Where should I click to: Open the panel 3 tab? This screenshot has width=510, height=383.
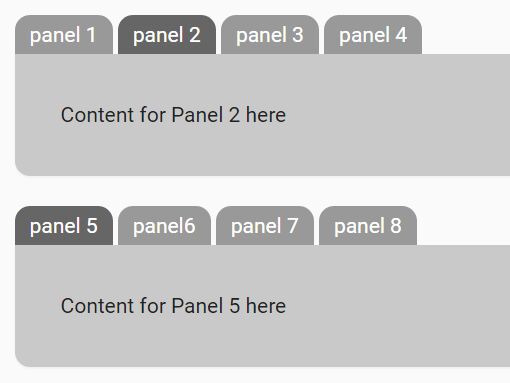270,35
